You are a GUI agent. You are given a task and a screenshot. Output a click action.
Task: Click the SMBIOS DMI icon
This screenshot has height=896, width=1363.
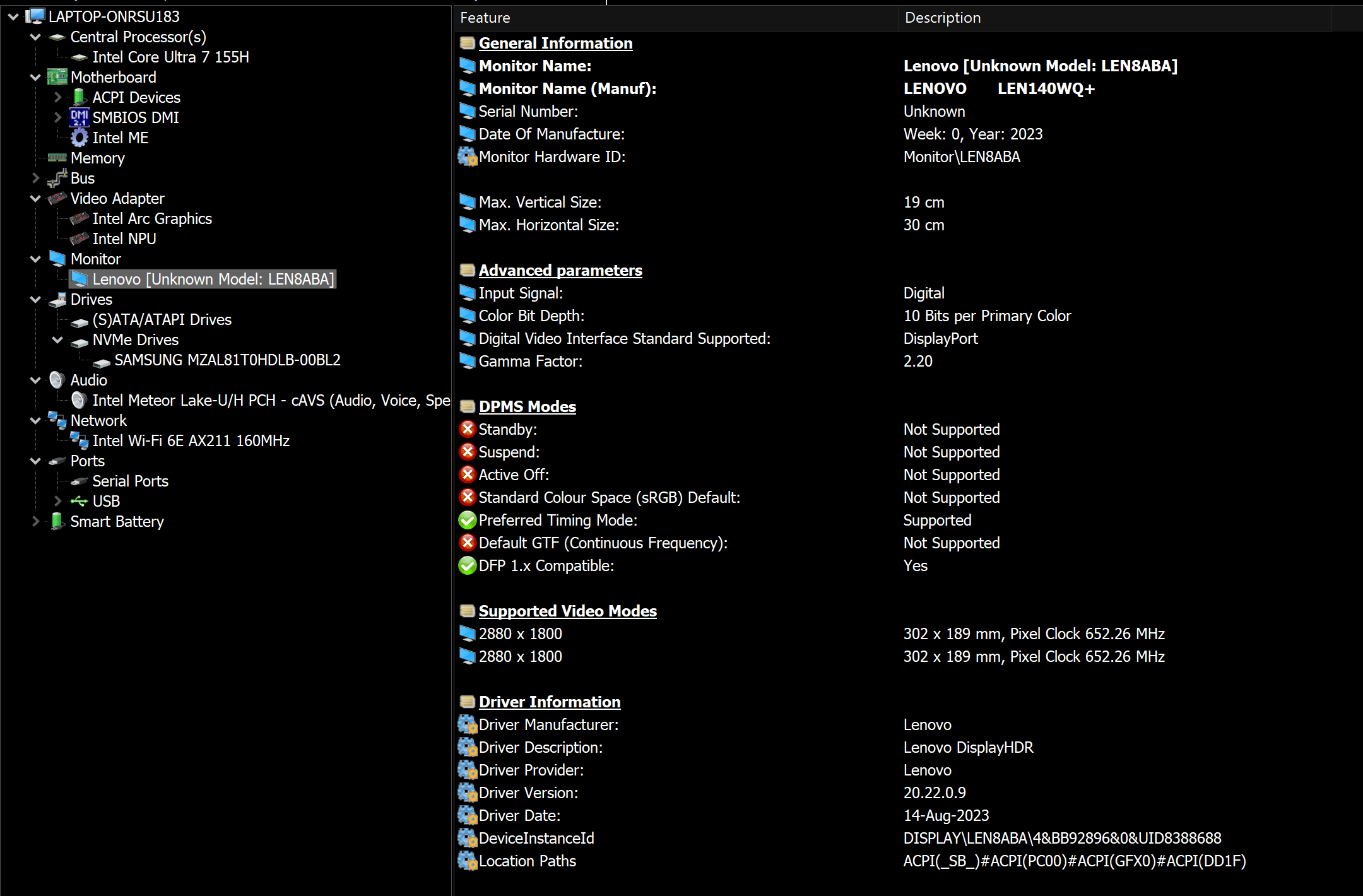tap(80, 117)
